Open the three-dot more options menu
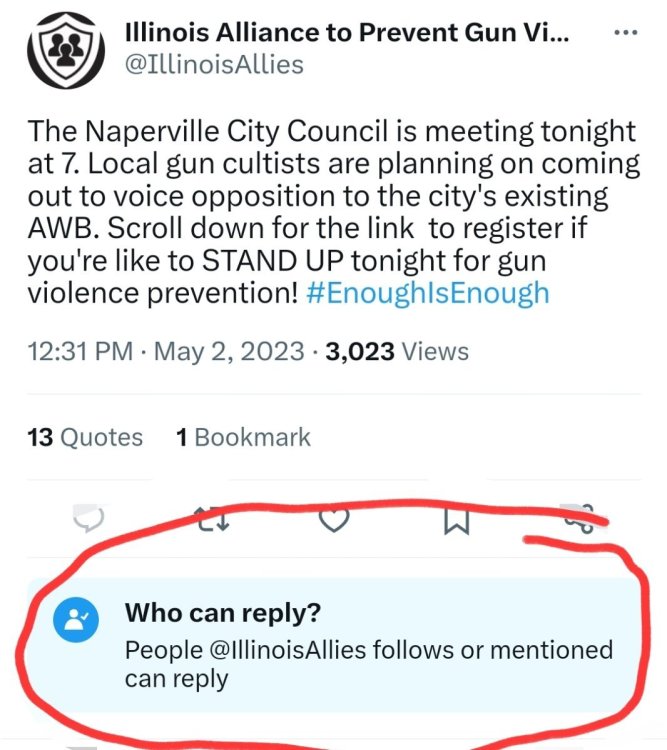The image size is (667, 750). point(626,33)
